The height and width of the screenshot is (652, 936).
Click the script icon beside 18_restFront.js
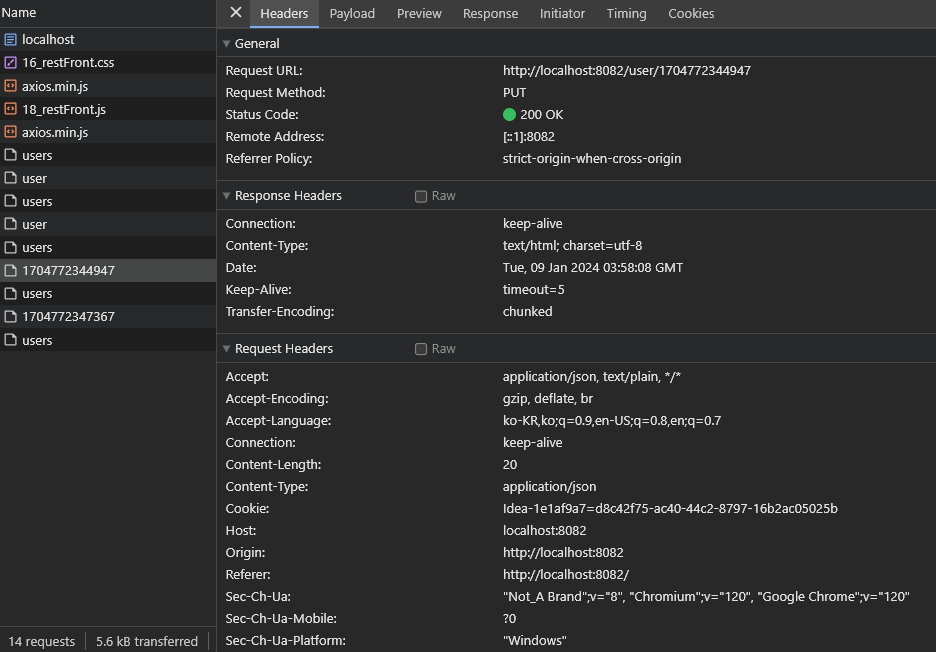coord(10,109)
